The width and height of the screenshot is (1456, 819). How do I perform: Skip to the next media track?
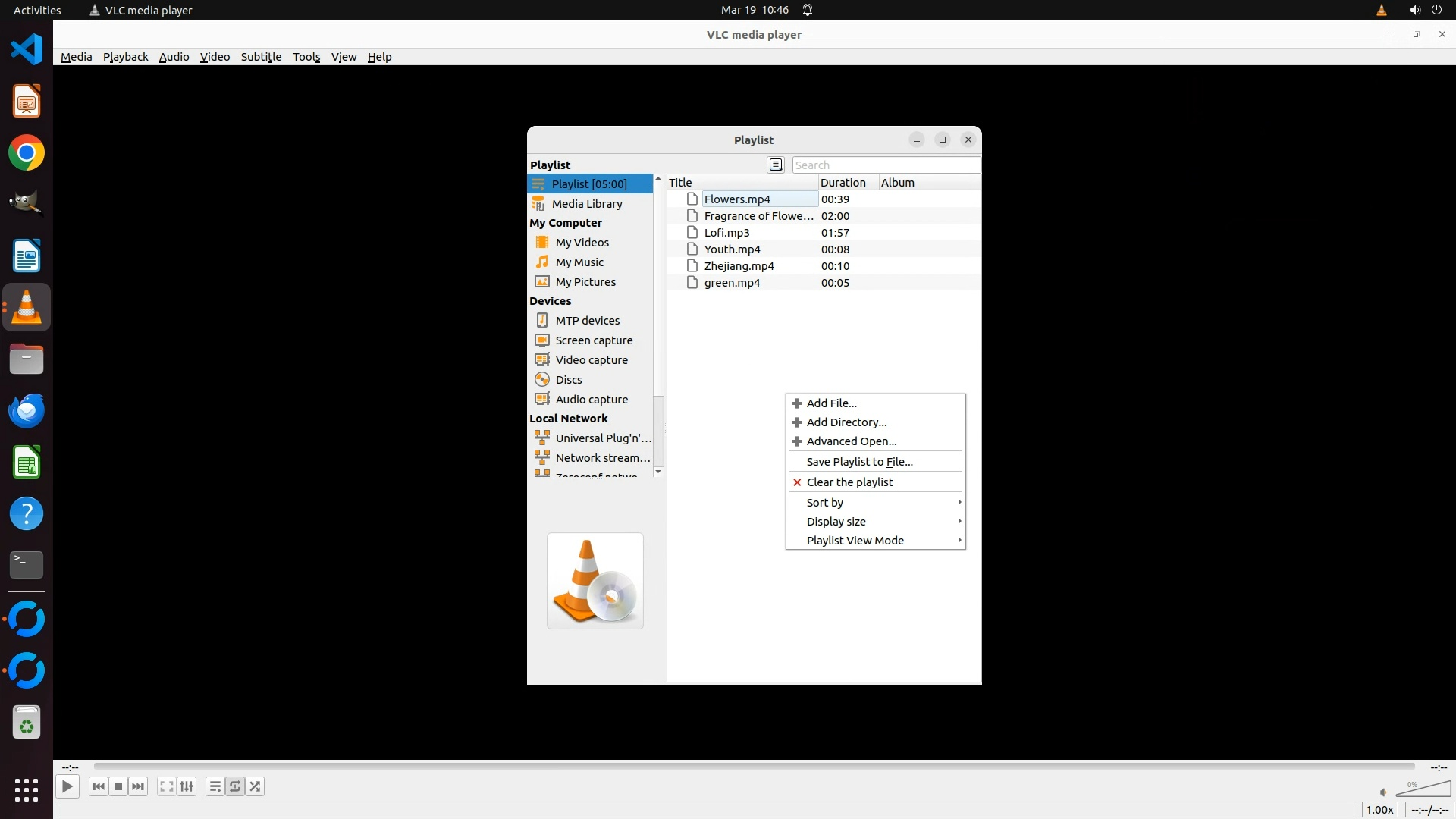[x=138, y=786]
